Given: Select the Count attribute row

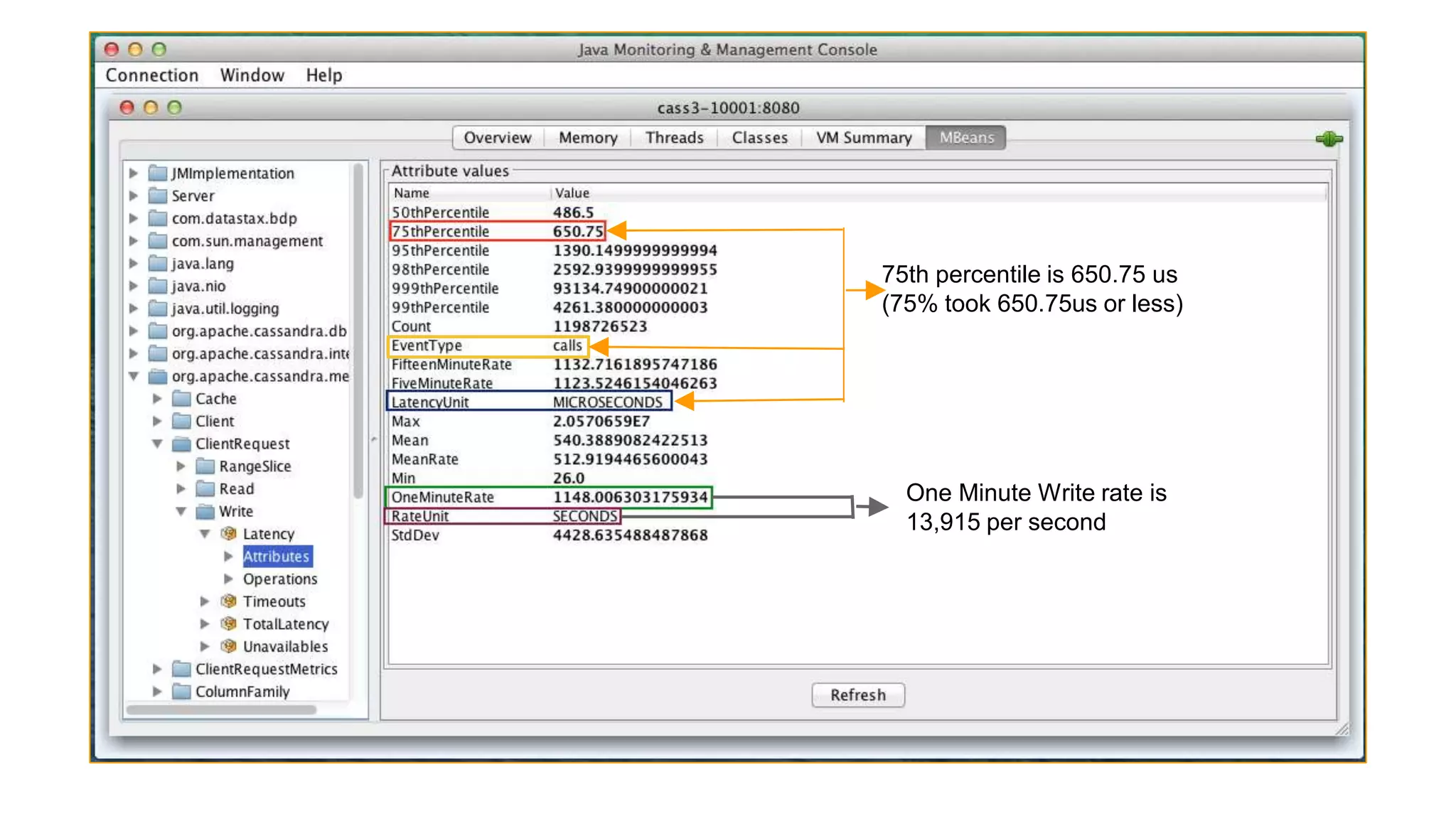Looking at the screenshot, I should coord(857,326).
